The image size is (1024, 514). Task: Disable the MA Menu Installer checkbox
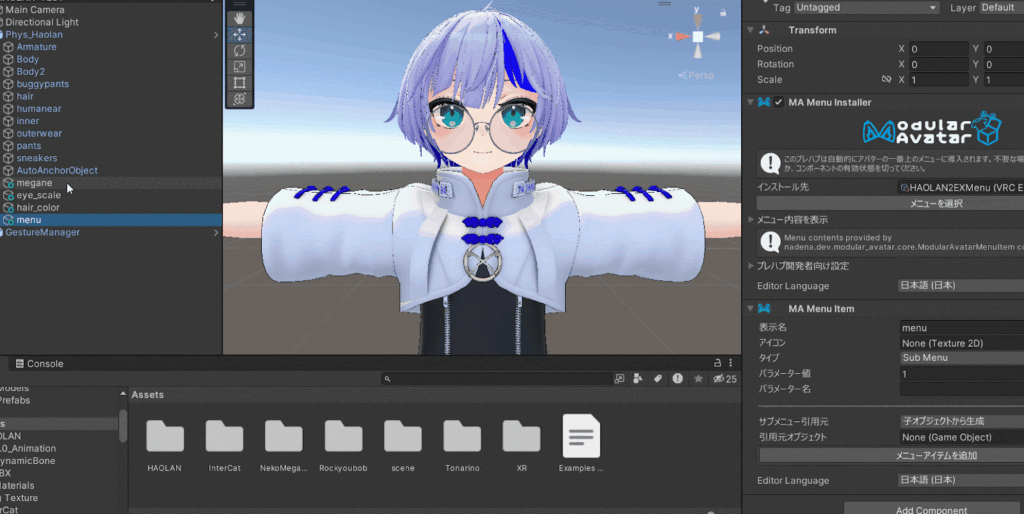point(778,102)
